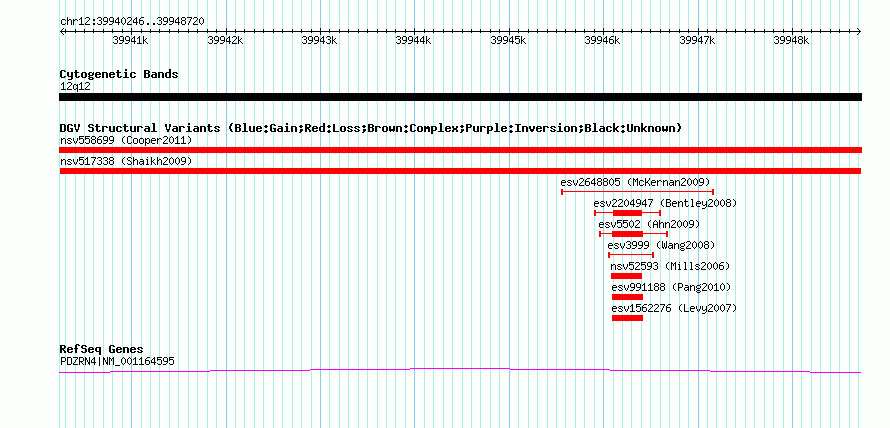The width and height of the screenshot is (890, 428).
Task: Click the 39946k ruler tick label
Action: click(x=603, y=41)
